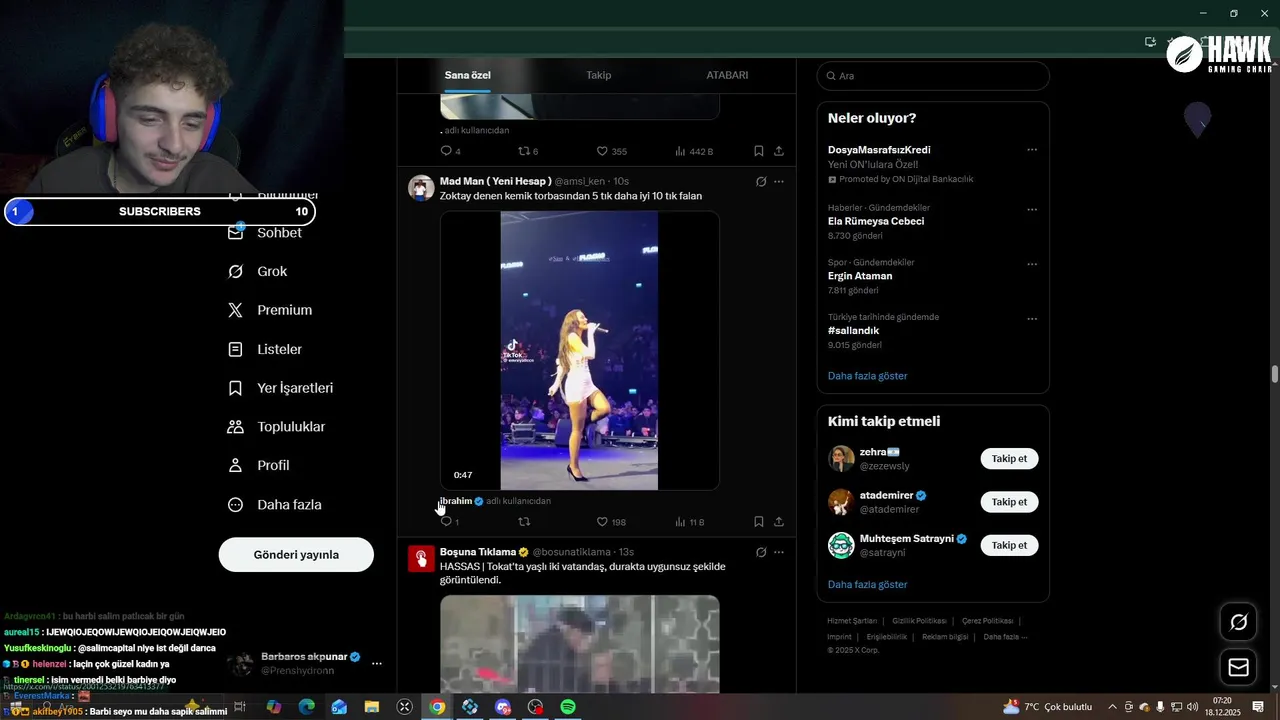Open Boşuna Tıklama profile avatar
Viewport: 1280px width, 720px height.
[x=421, y=558]
